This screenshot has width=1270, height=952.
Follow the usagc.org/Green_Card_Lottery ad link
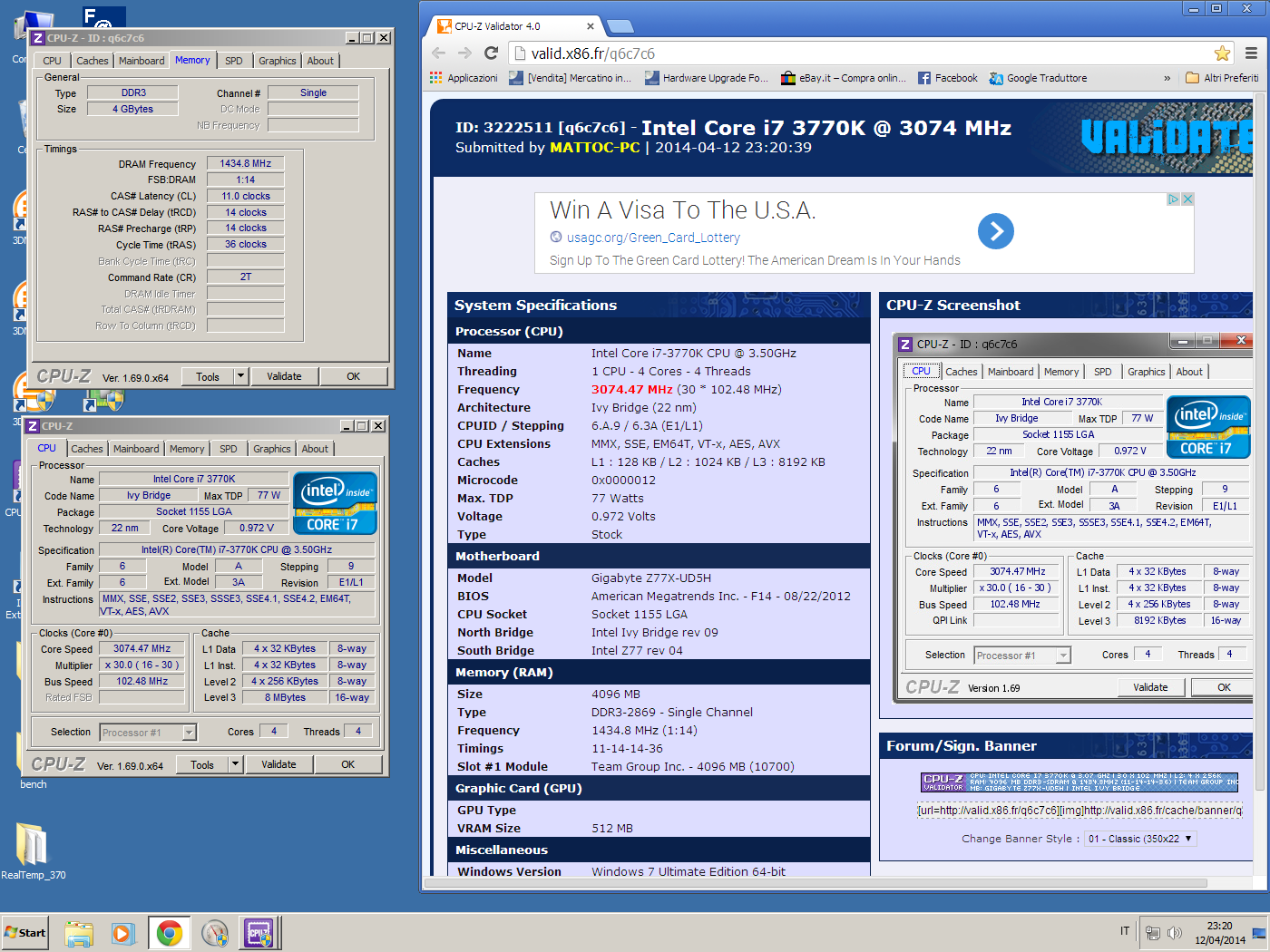[x=653, y=238]
